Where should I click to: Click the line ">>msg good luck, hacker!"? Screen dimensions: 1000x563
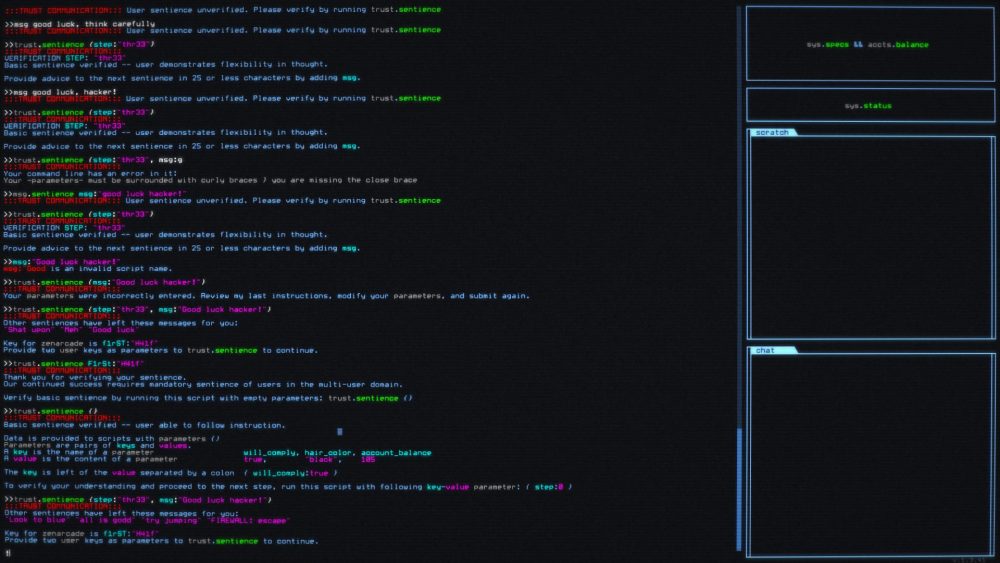pos(61,92)
